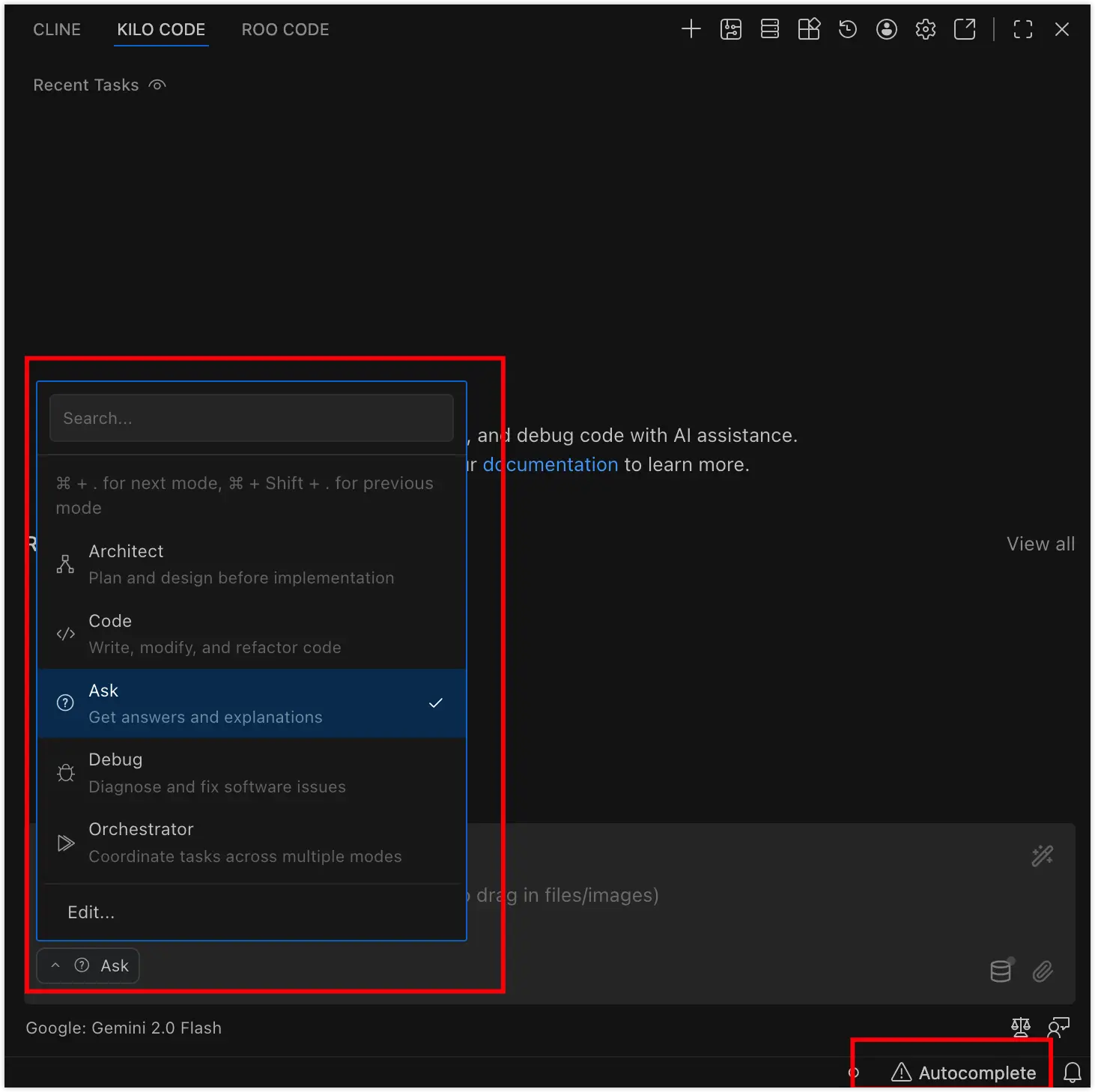Open the history clock icon
This screenshot has width=1095, height=1092.
848,29
